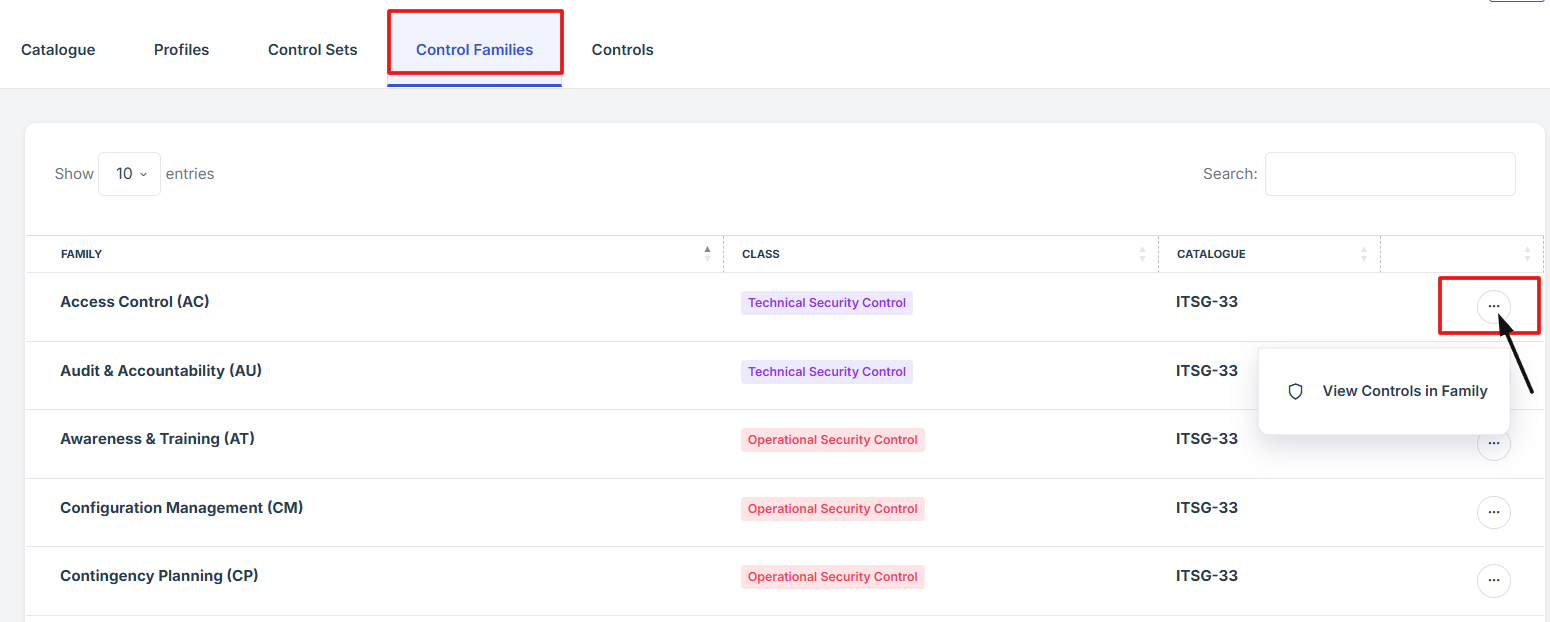The height and width of the screenshot is (622, 1550).
Task: Open the Catalogue tab
Action: 58,50
